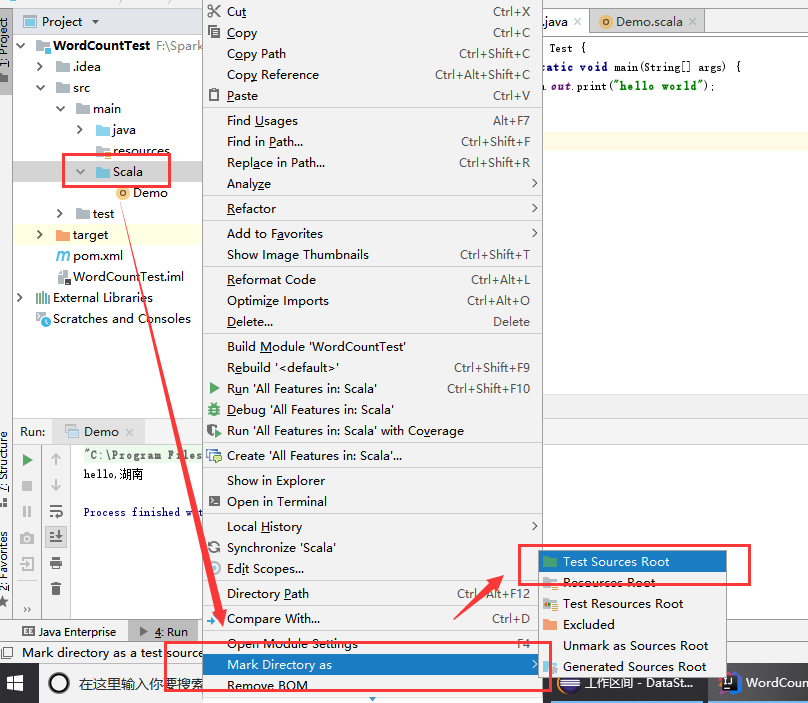Open the Project view dropdown
808x703 pixels.
coord(95,22)
